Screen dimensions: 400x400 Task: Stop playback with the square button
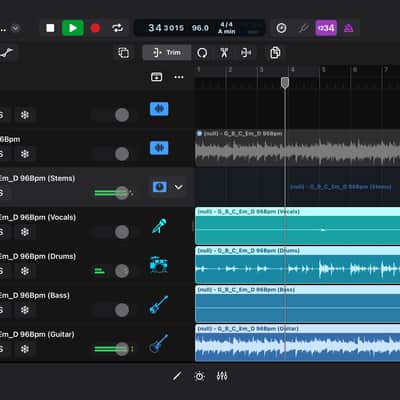[x=50, y=28]
